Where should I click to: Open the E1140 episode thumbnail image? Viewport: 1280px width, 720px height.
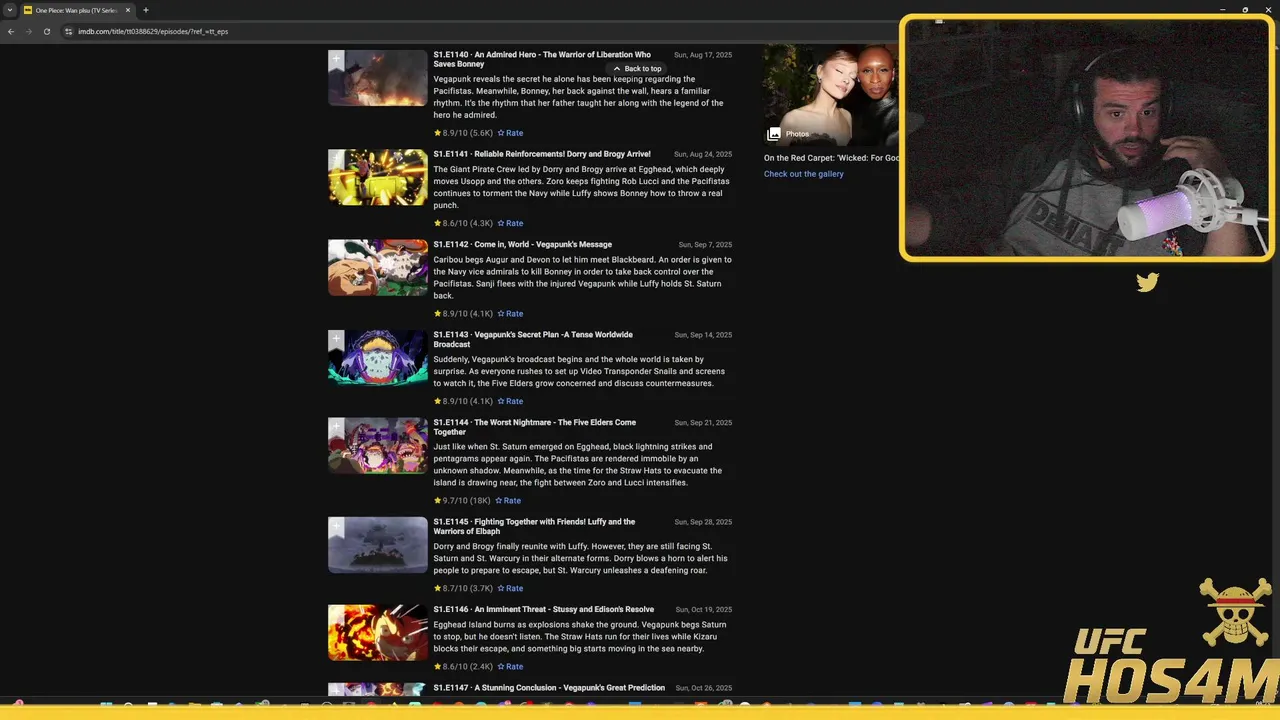pos(378,78)
